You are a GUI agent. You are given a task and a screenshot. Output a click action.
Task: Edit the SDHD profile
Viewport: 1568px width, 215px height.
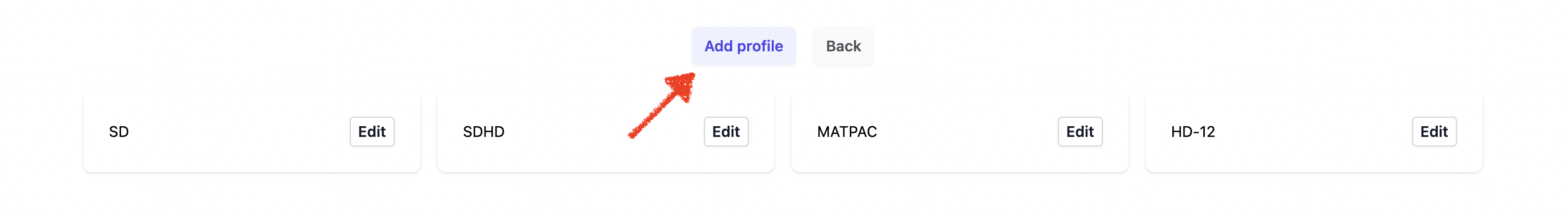pos(726,132)
